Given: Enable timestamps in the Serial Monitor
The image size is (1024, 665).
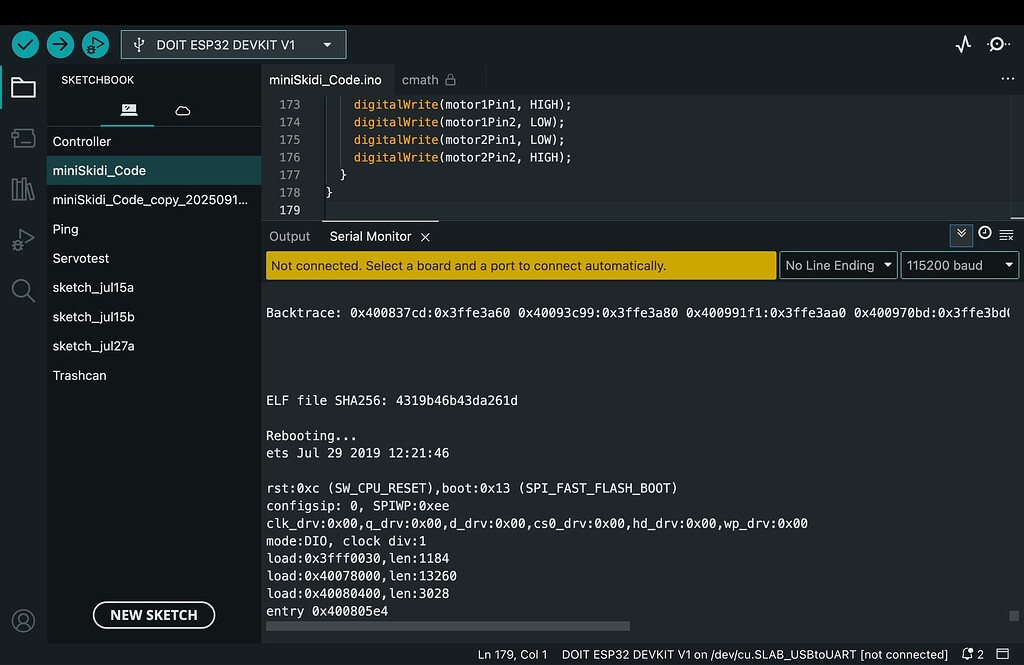Looking at the screenshot, I should click(x=984, y=232).
